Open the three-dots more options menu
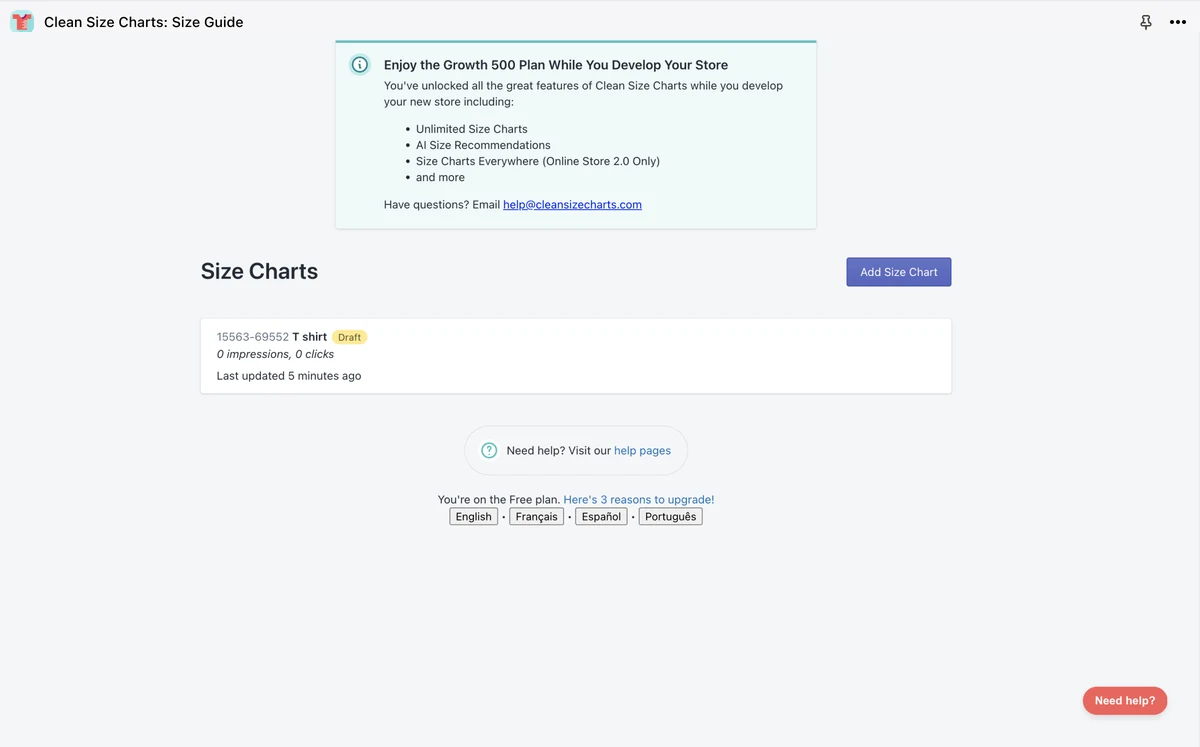 1178,22
